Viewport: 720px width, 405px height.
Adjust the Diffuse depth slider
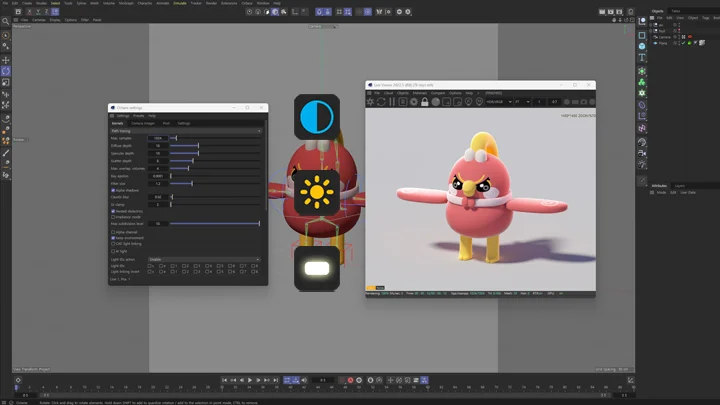(x=214, y=146)
